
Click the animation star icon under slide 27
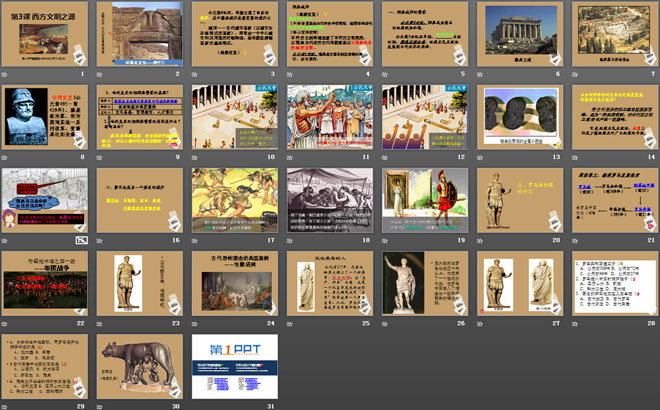click(x=480, y=323)
